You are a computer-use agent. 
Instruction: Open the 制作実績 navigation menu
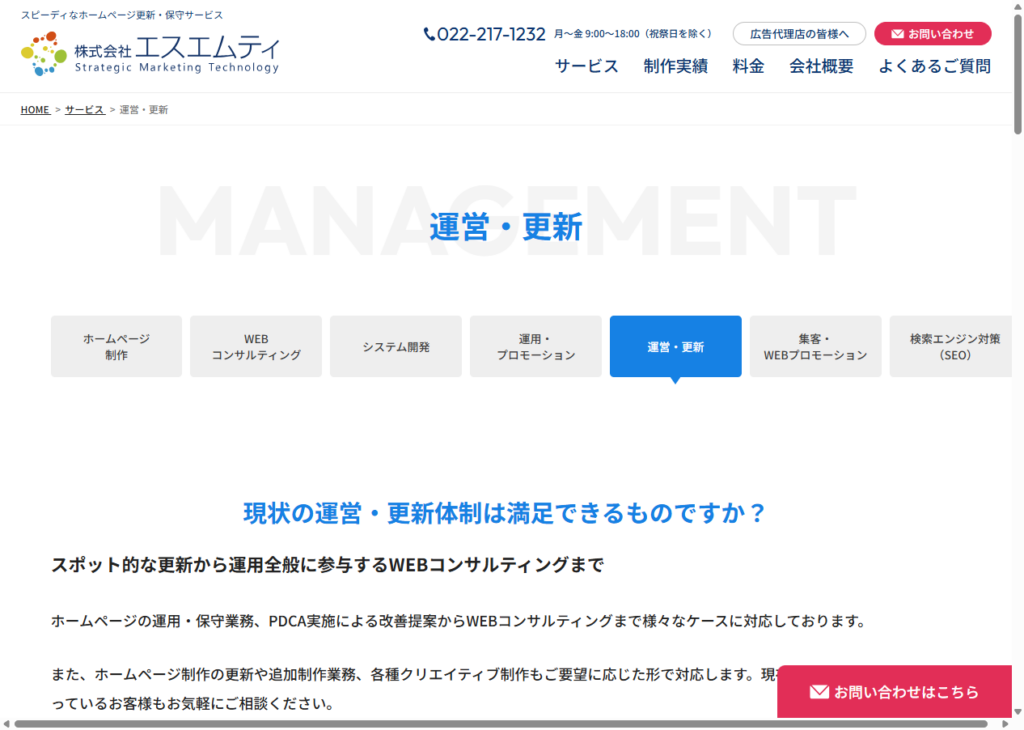click(675, 66)
